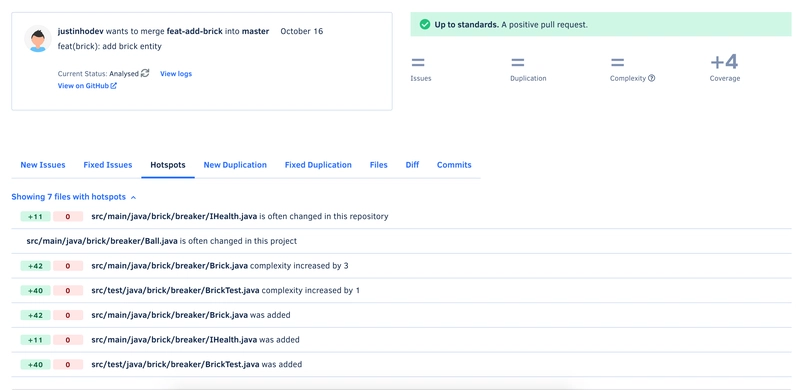Click +40 badge on BrickTest.java complexity row
800x390 pixels.
[35, 290]
